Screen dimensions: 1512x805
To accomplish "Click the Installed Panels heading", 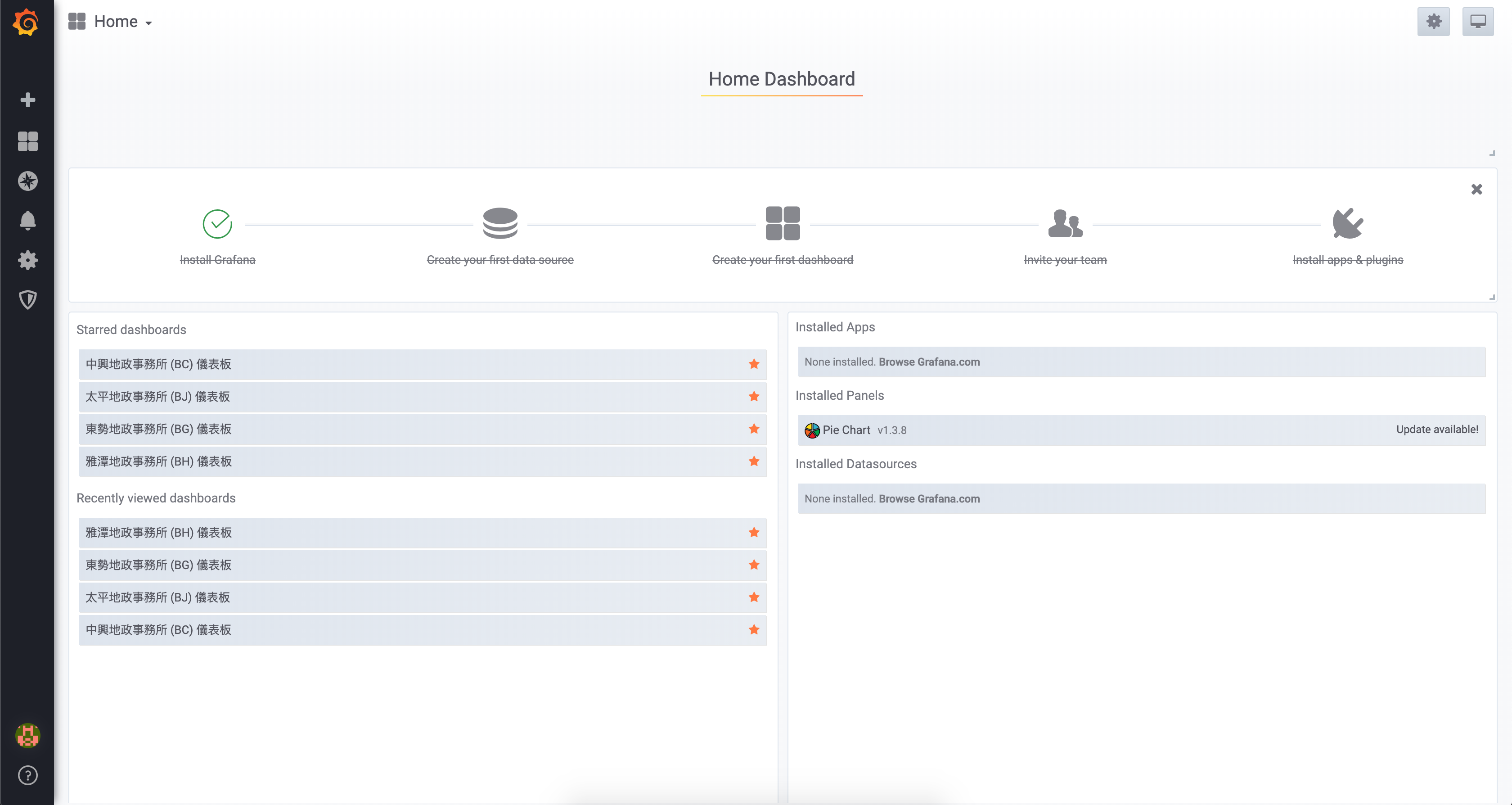I will pos(839,395).
